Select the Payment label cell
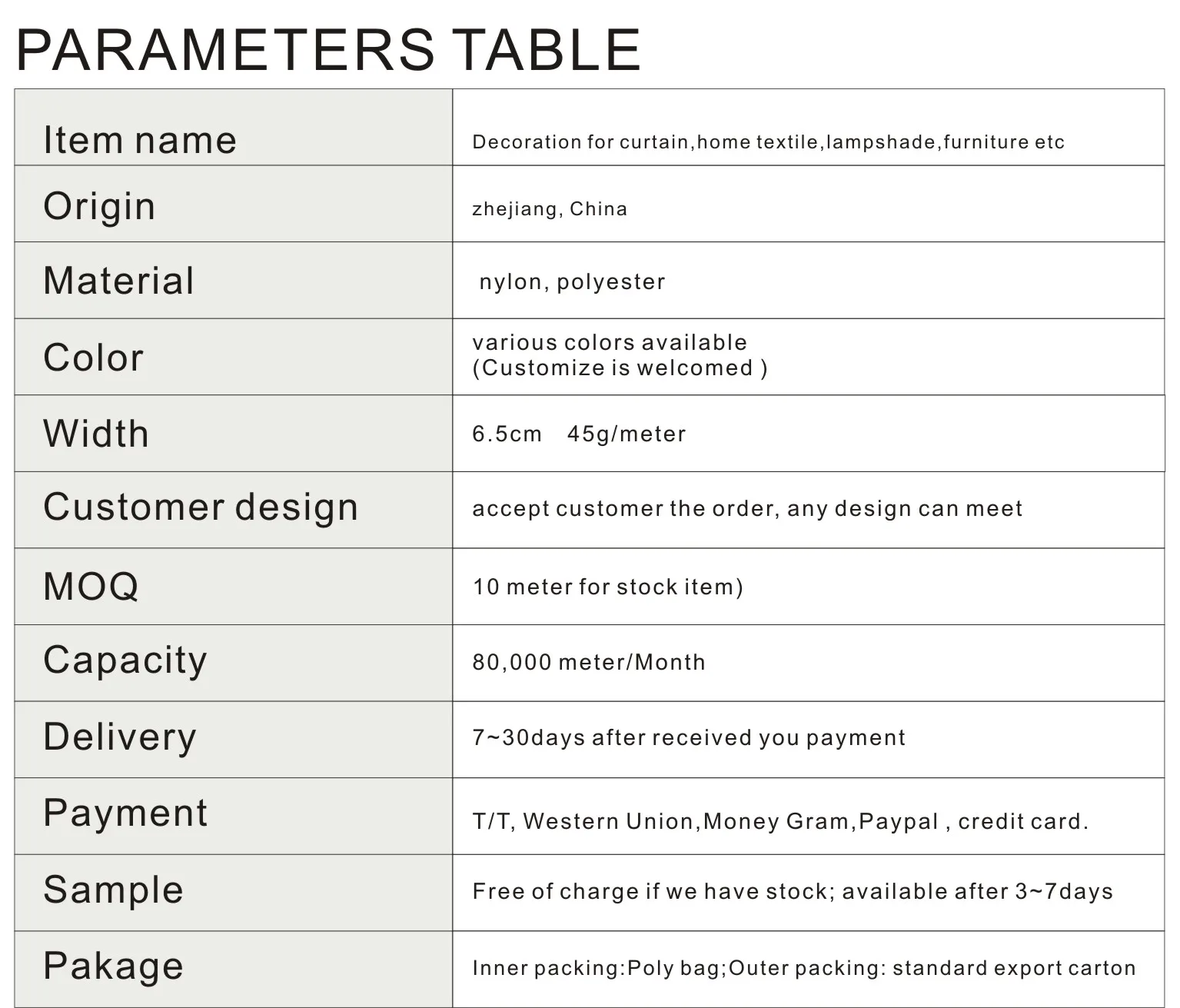This screenshot has width=1180, height=1008. [125, 813]
